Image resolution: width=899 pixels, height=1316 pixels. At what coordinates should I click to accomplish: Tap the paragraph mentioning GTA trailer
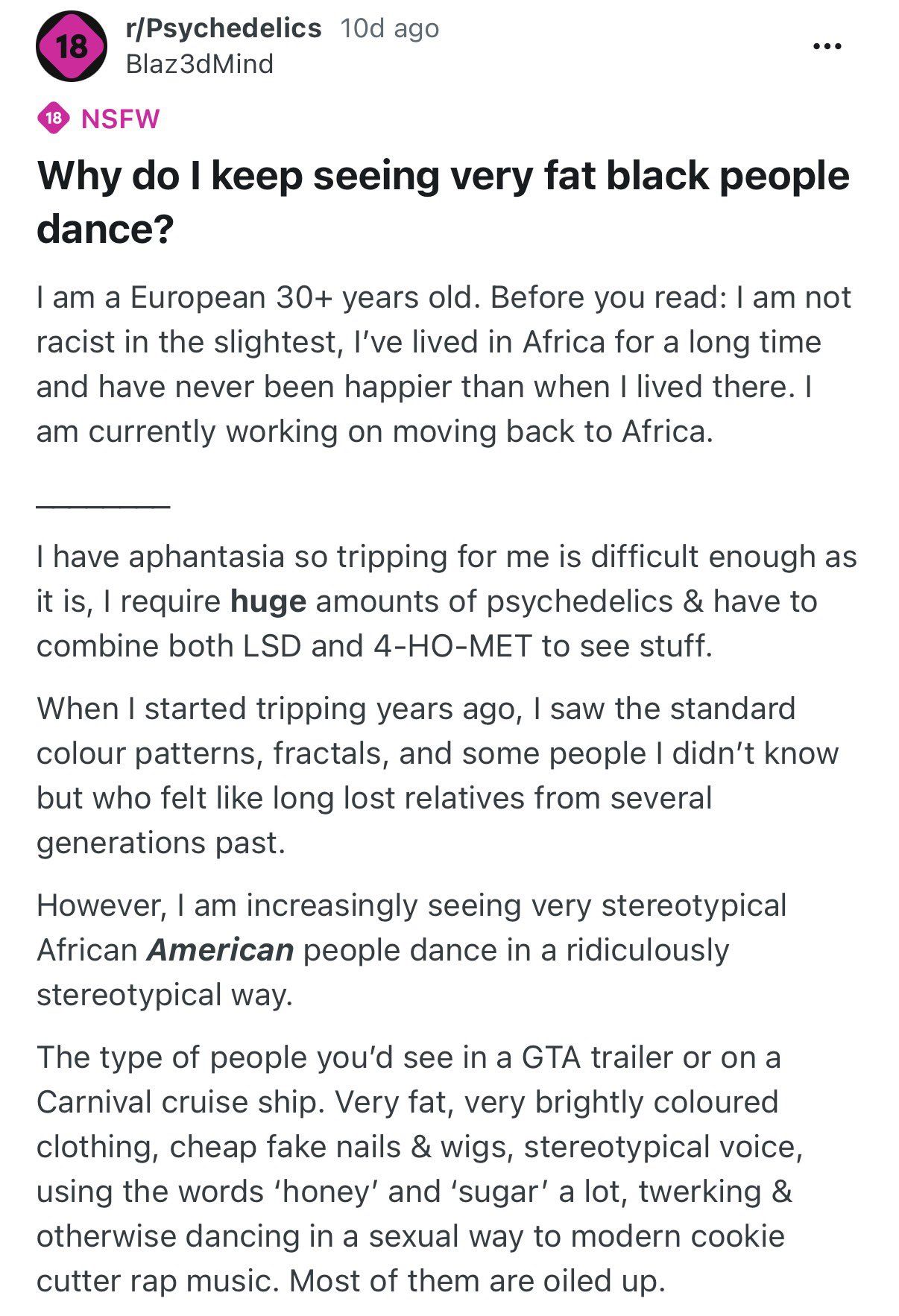[x=420, y=1169]
